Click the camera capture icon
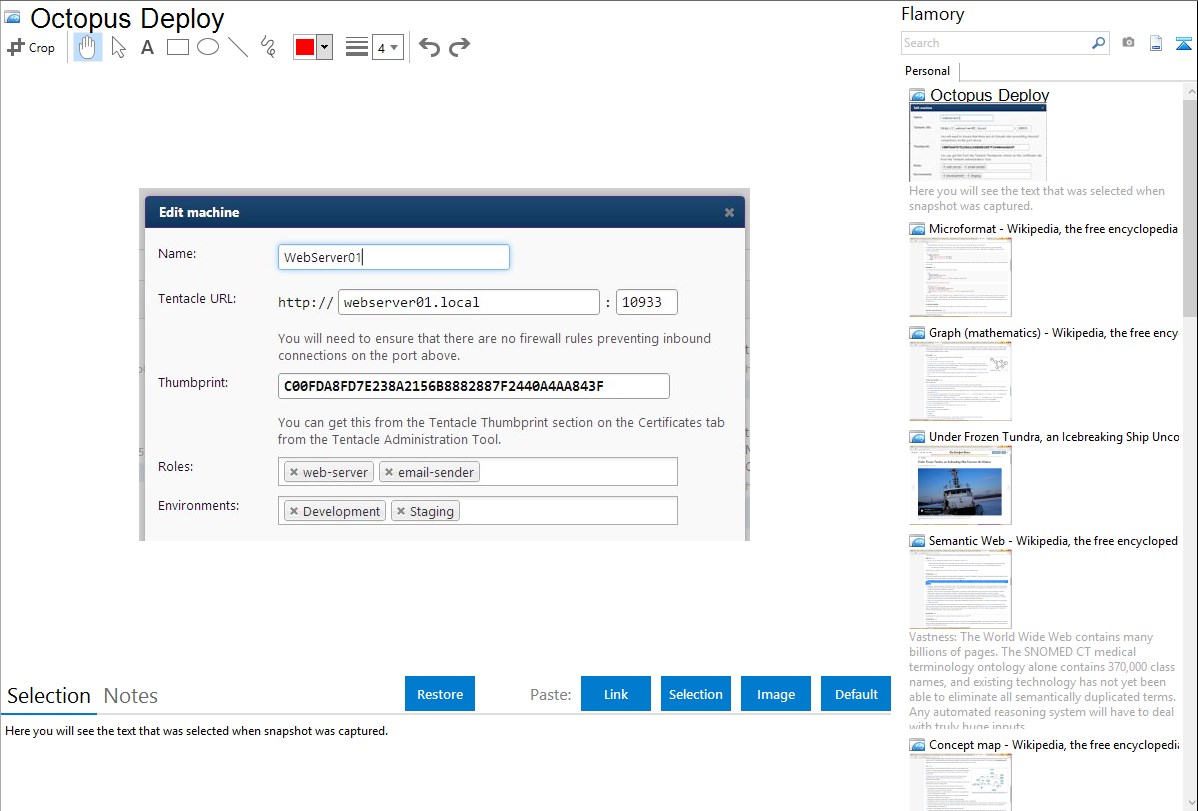1198x811 pixels. tap(1128, 43)
